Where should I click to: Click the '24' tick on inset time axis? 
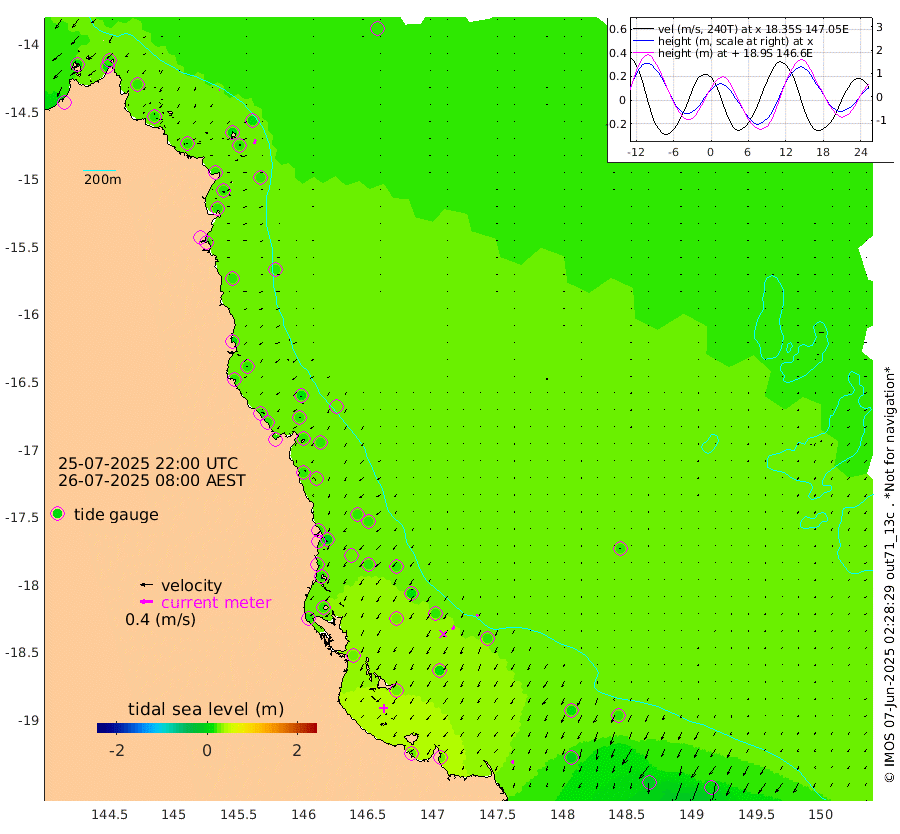(x=860, y=152)
